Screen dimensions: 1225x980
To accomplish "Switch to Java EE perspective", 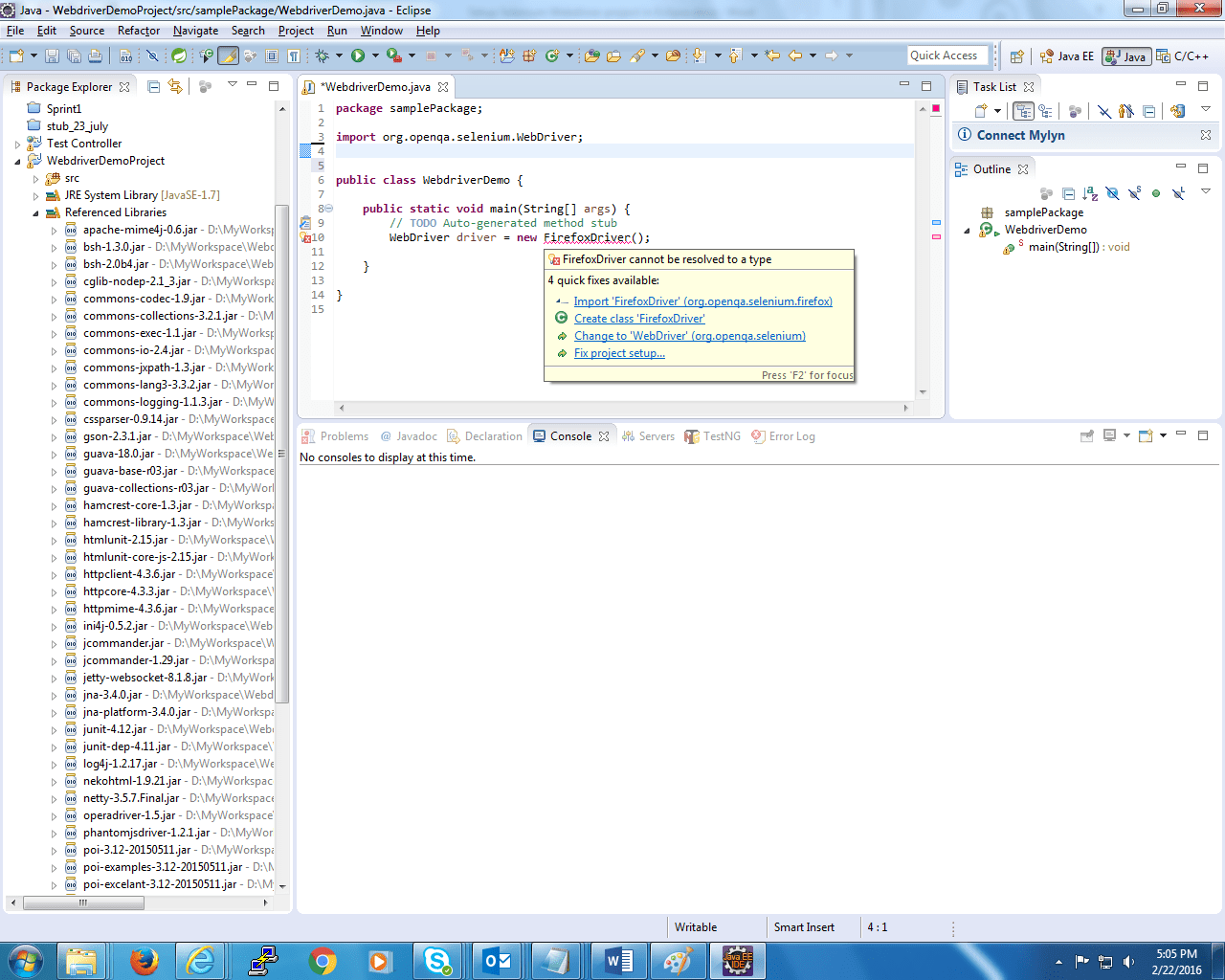I will [x=1067, y=56].
